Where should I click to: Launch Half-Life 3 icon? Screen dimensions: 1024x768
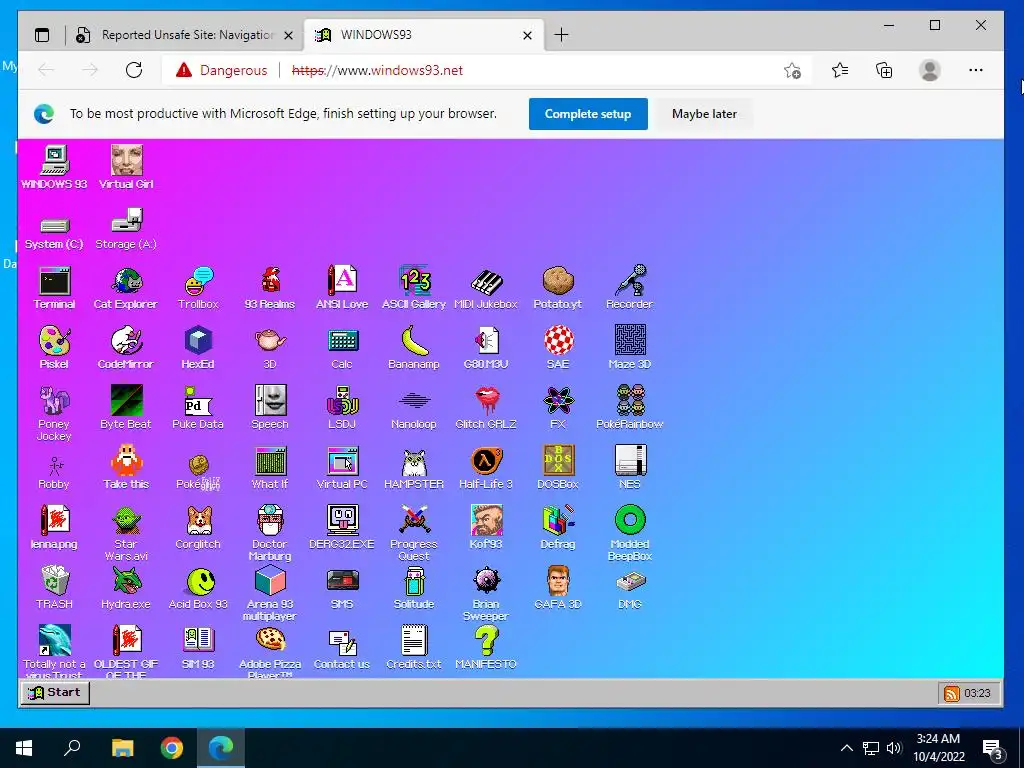[x=486, y=468]
